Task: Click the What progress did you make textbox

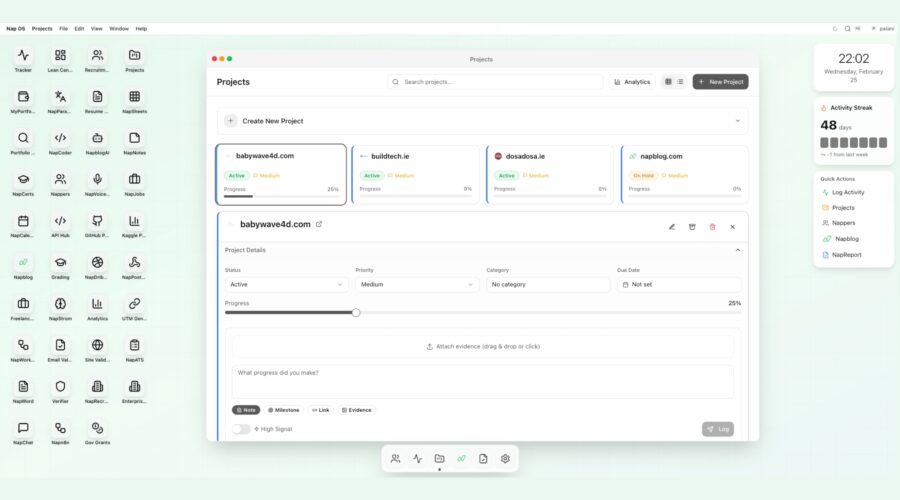Action: [483, 382]
